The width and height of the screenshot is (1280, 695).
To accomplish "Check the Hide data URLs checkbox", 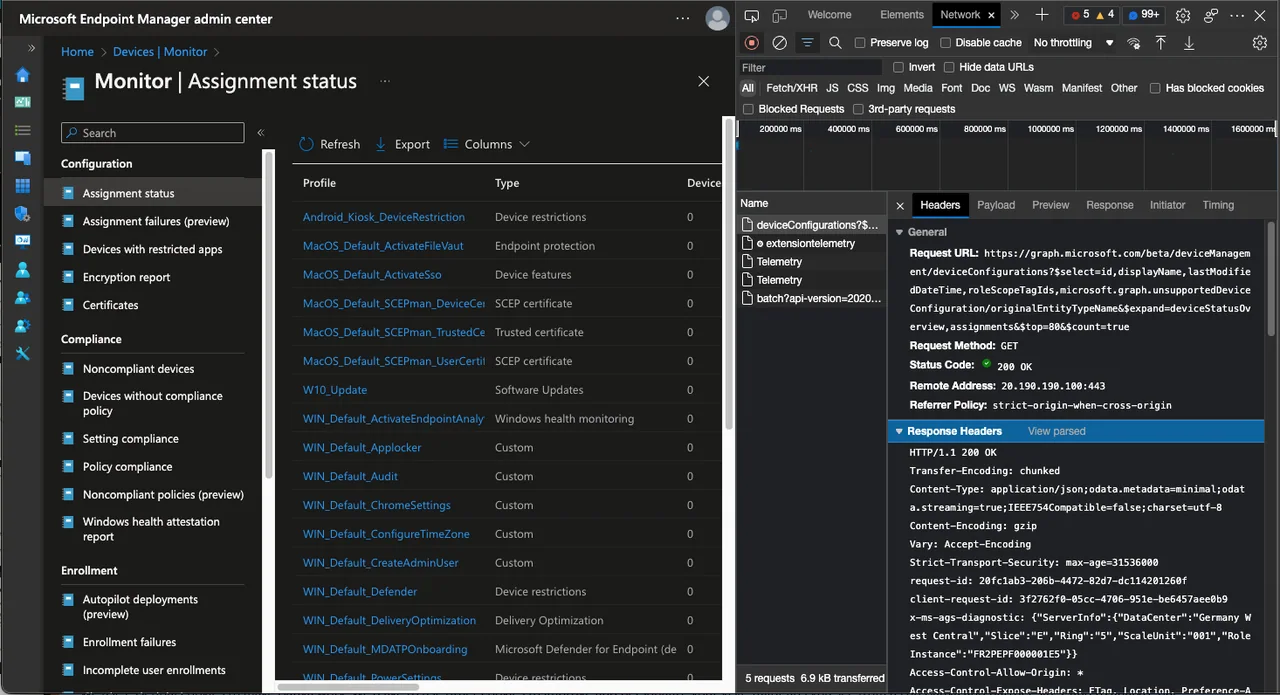I will (x=949, y=67).
